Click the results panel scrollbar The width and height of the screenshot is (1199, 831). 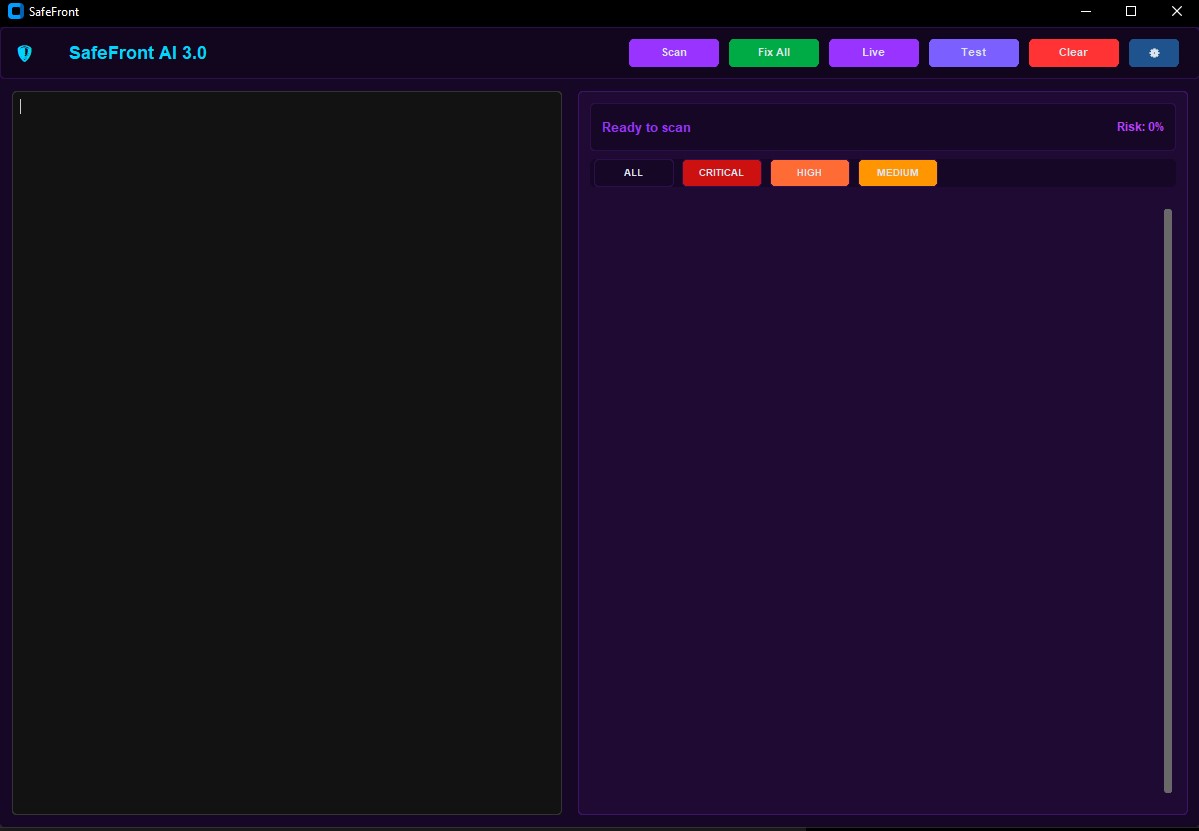point(1167,500)
